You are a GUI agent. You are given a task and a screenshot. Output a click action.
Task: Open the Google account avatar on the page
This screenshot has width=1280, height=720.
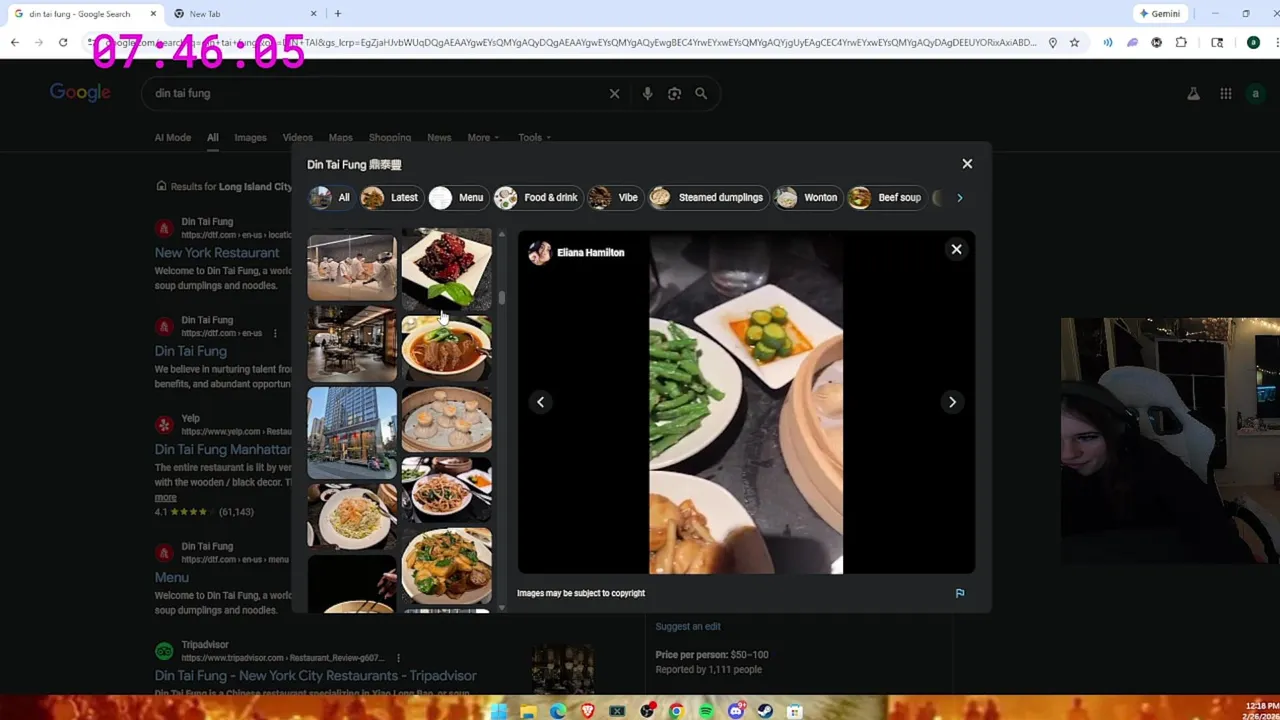(x=1255, y=94)
